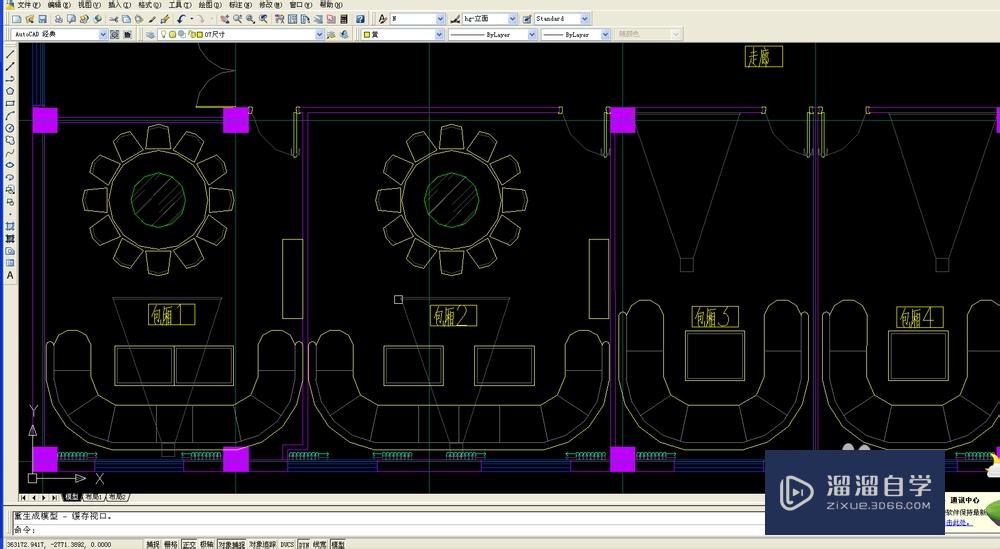Screen dimensions: 1000x549
Task: Click the Save file icon
Action: pos(42,19)
